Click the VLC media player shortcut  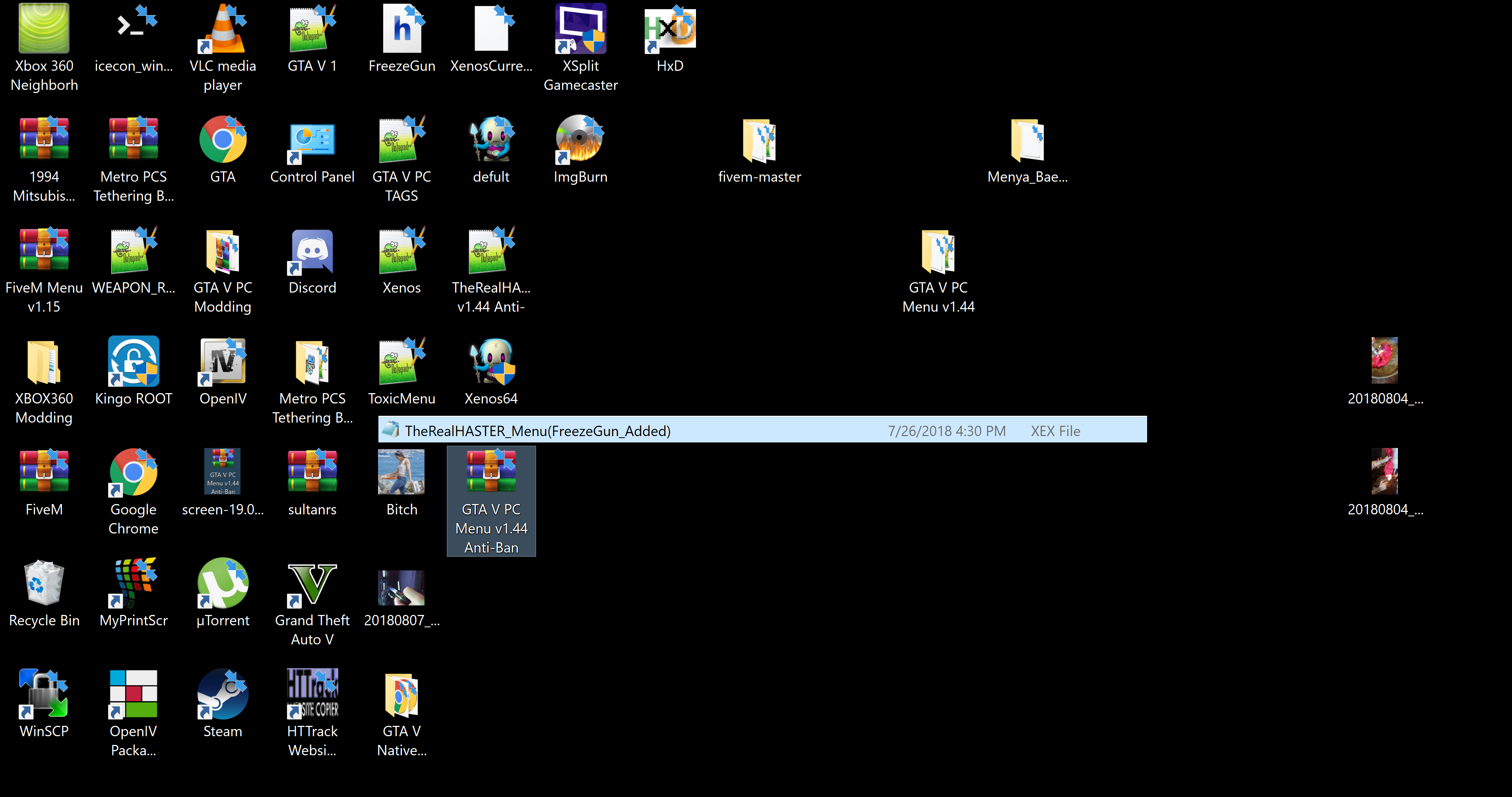click(223, 29)
